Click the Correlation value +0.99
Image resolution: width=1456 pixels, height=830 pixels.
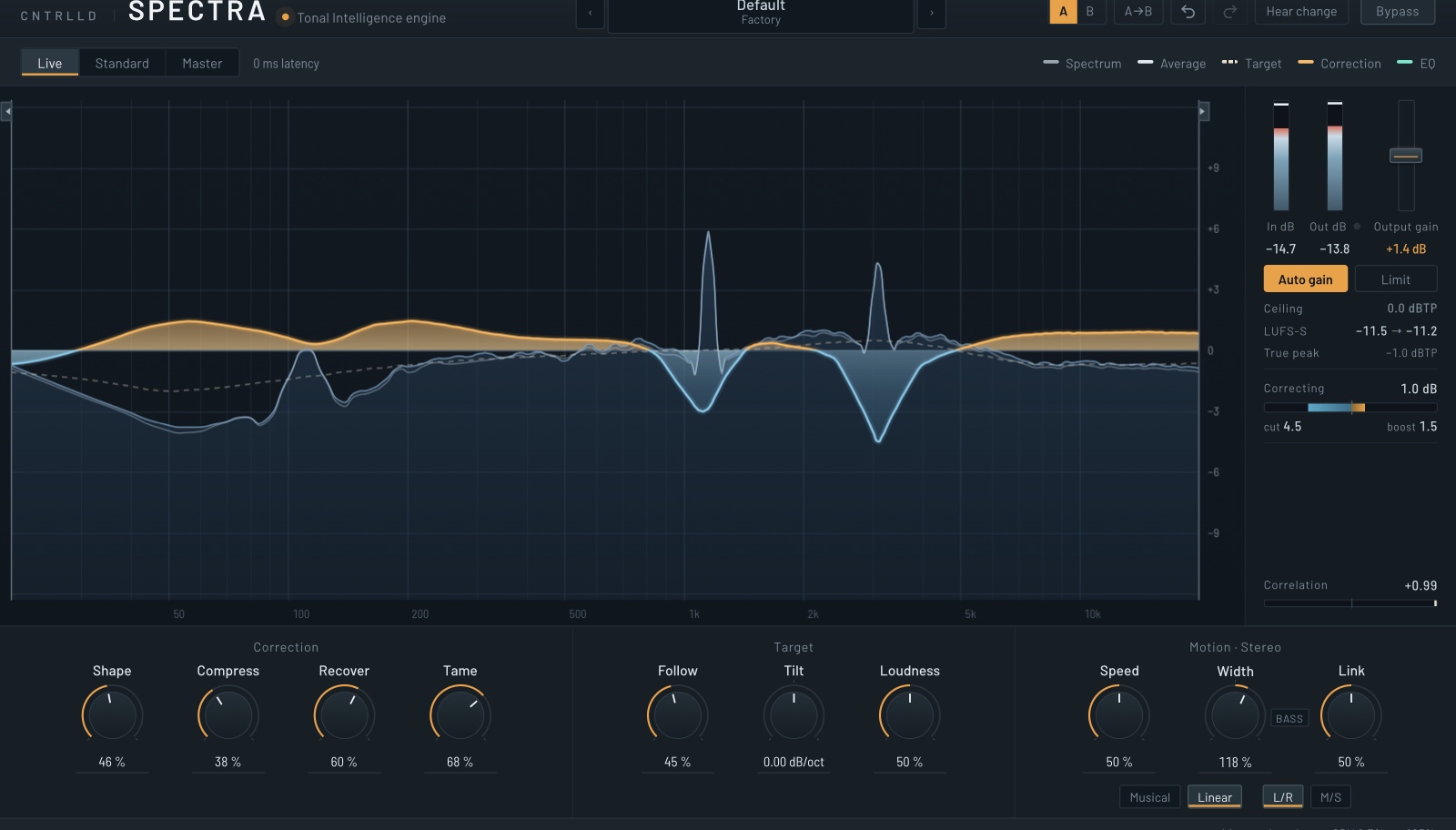[1421, 585]
